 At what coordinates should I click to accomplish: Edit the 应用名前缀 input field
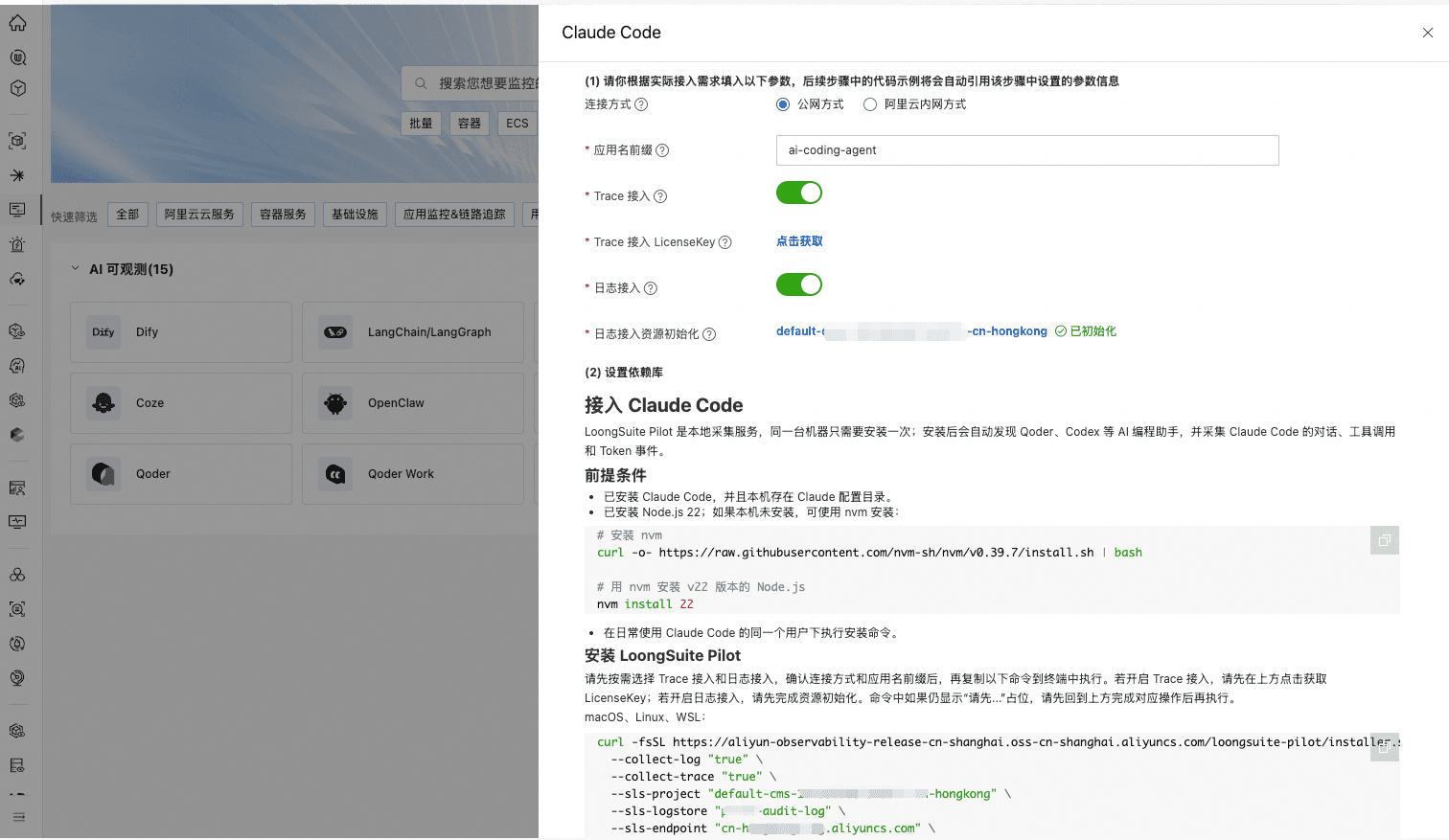pyautogui.click(x=1027, y=150)
